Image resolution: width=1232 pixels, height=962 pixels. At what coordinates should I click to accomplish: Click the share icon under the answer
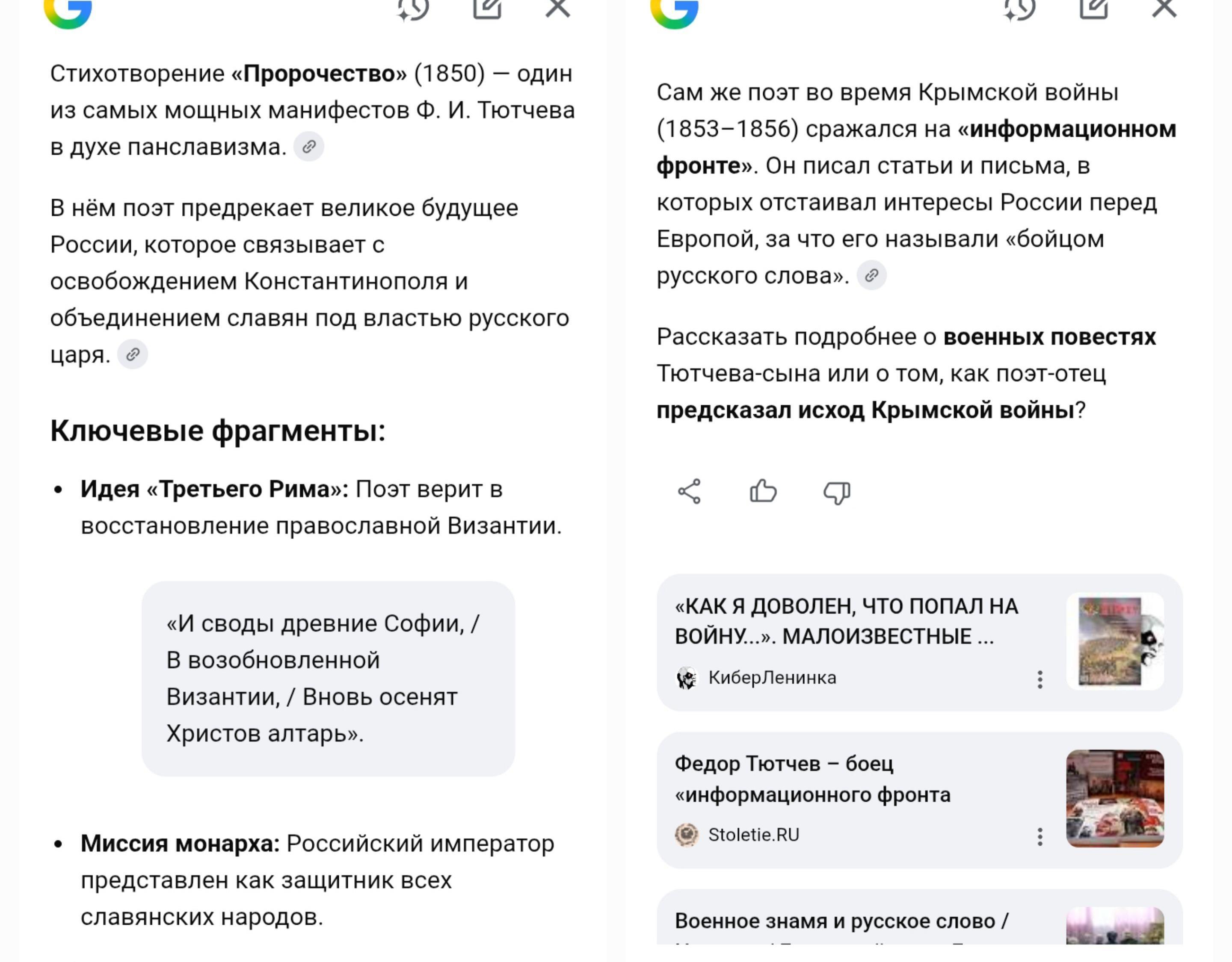(x=689, y=492)
